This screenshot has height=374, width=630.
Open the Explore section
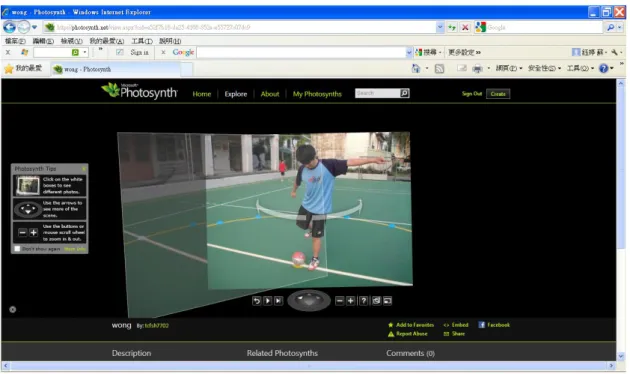[x=235, y=94]
